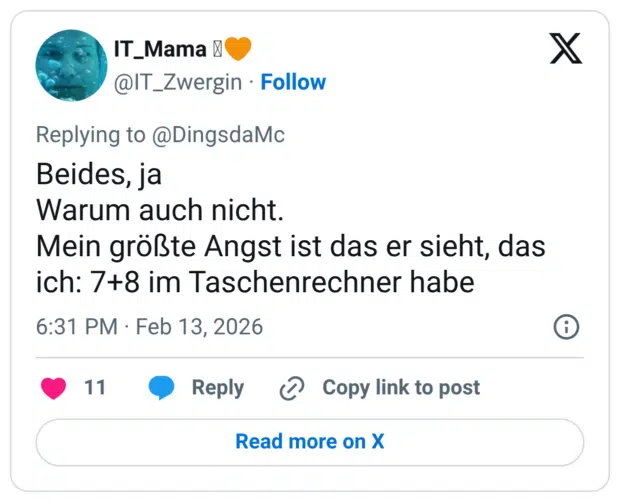Select the Copy link to post text
Viewport: 620px width, 502px height.
point(401,388)
